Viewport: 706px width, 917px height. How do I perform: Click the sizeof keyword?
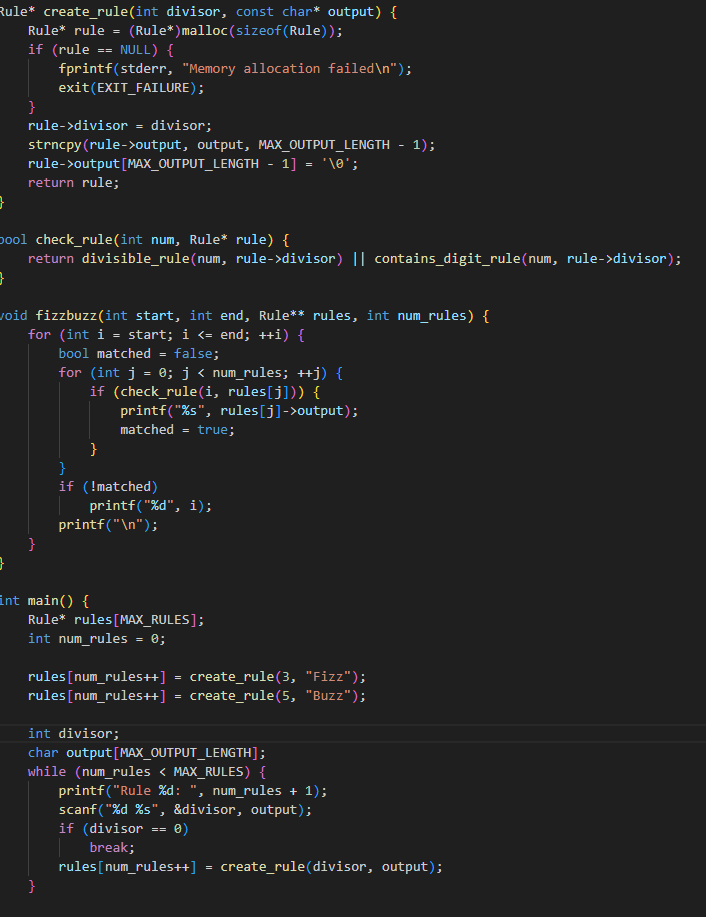[259, 30]
